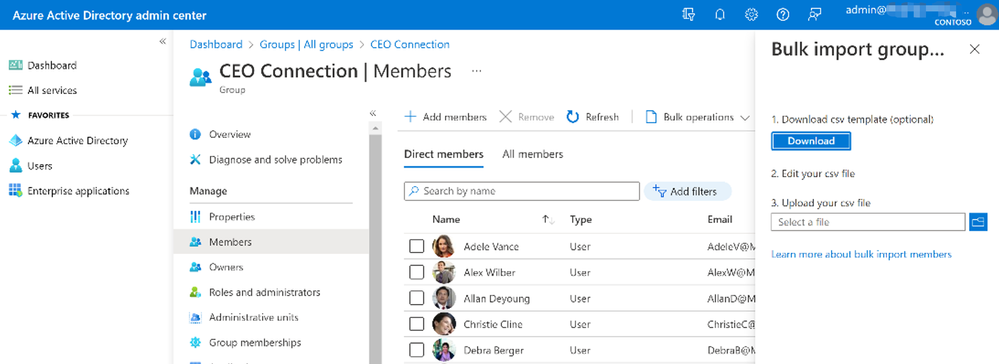Click the Enterprise applications grid icon

point(16,191)
